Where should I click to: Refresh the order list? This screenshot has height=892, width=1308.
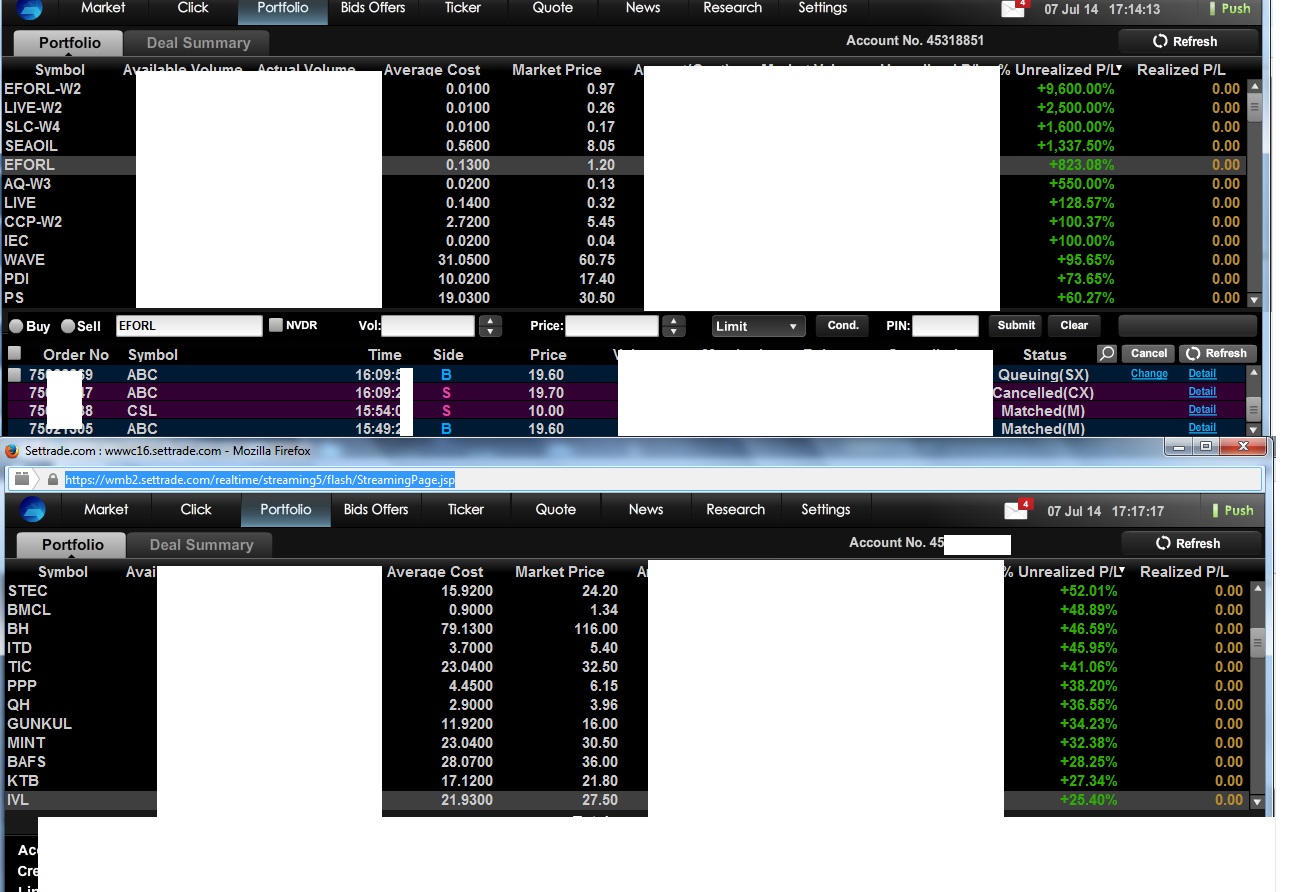click(x=1218, y=354)
